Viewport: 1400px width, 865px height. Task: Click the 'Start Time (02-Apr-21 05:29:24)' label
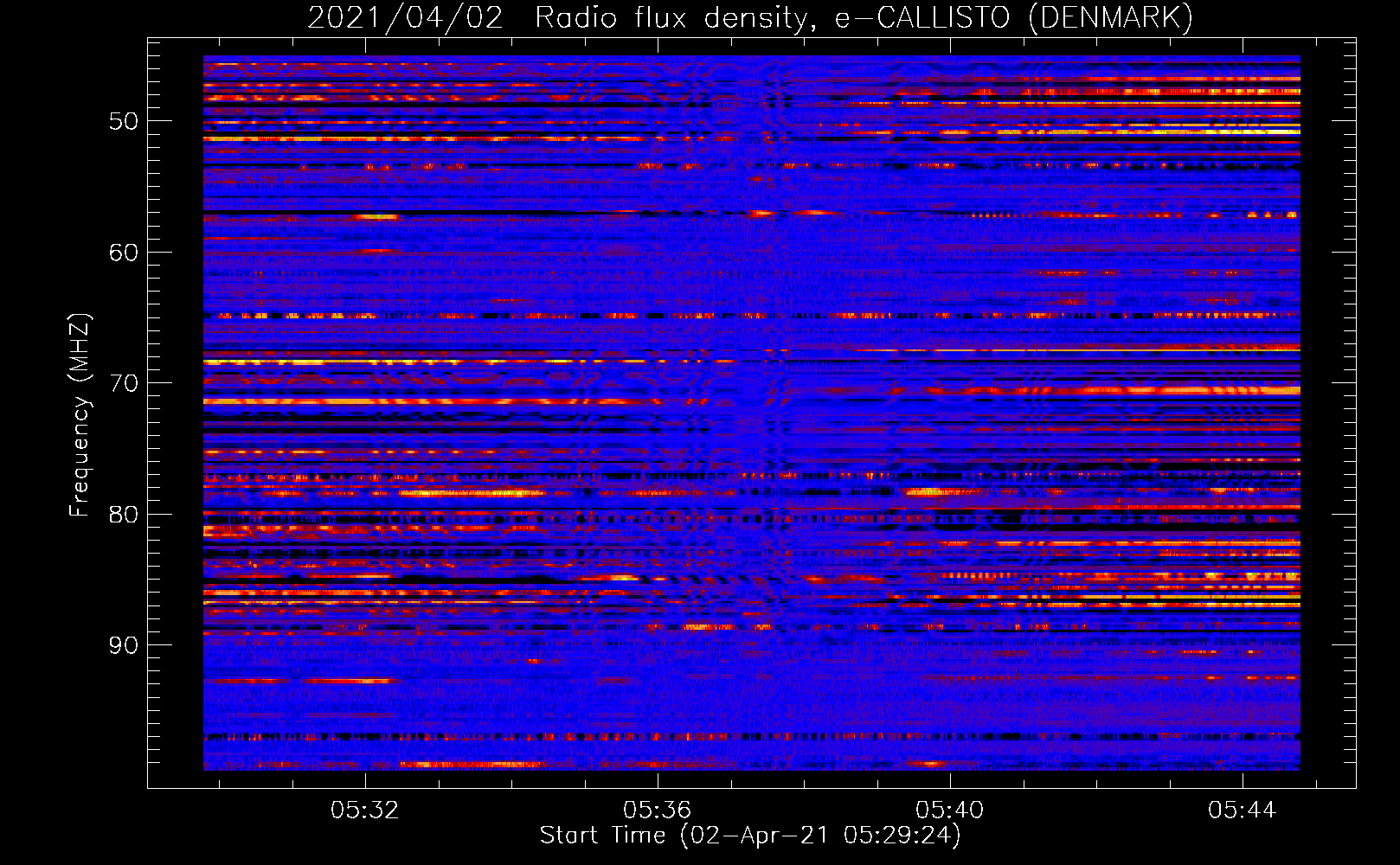point(750,836)
